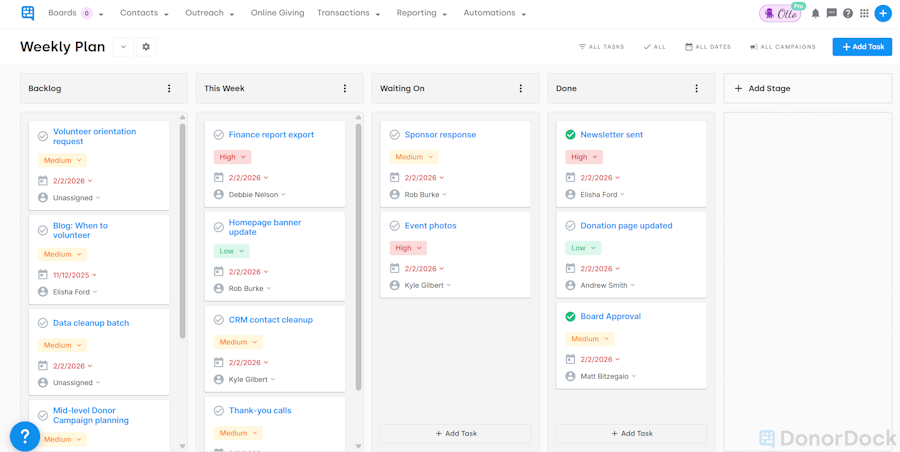This screenshot has width=900, height=452.
Task: Click person icon beside Andrew Smith
Action: [x=570, y=285]
